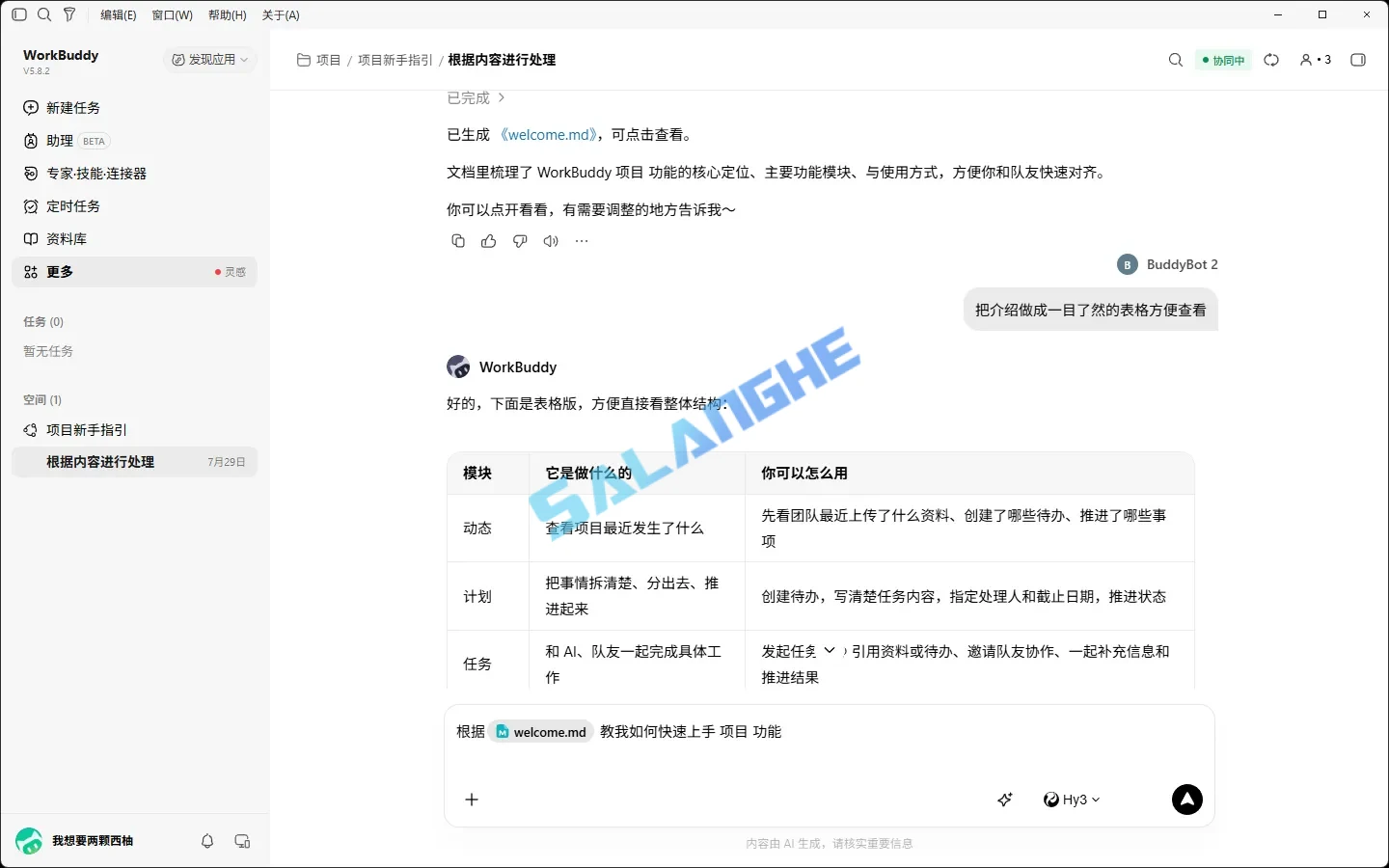Image resolution: width=1389 pixels, height=868 pixels.
Task: Send the message with the arrow button
Action: (1187, 800)
